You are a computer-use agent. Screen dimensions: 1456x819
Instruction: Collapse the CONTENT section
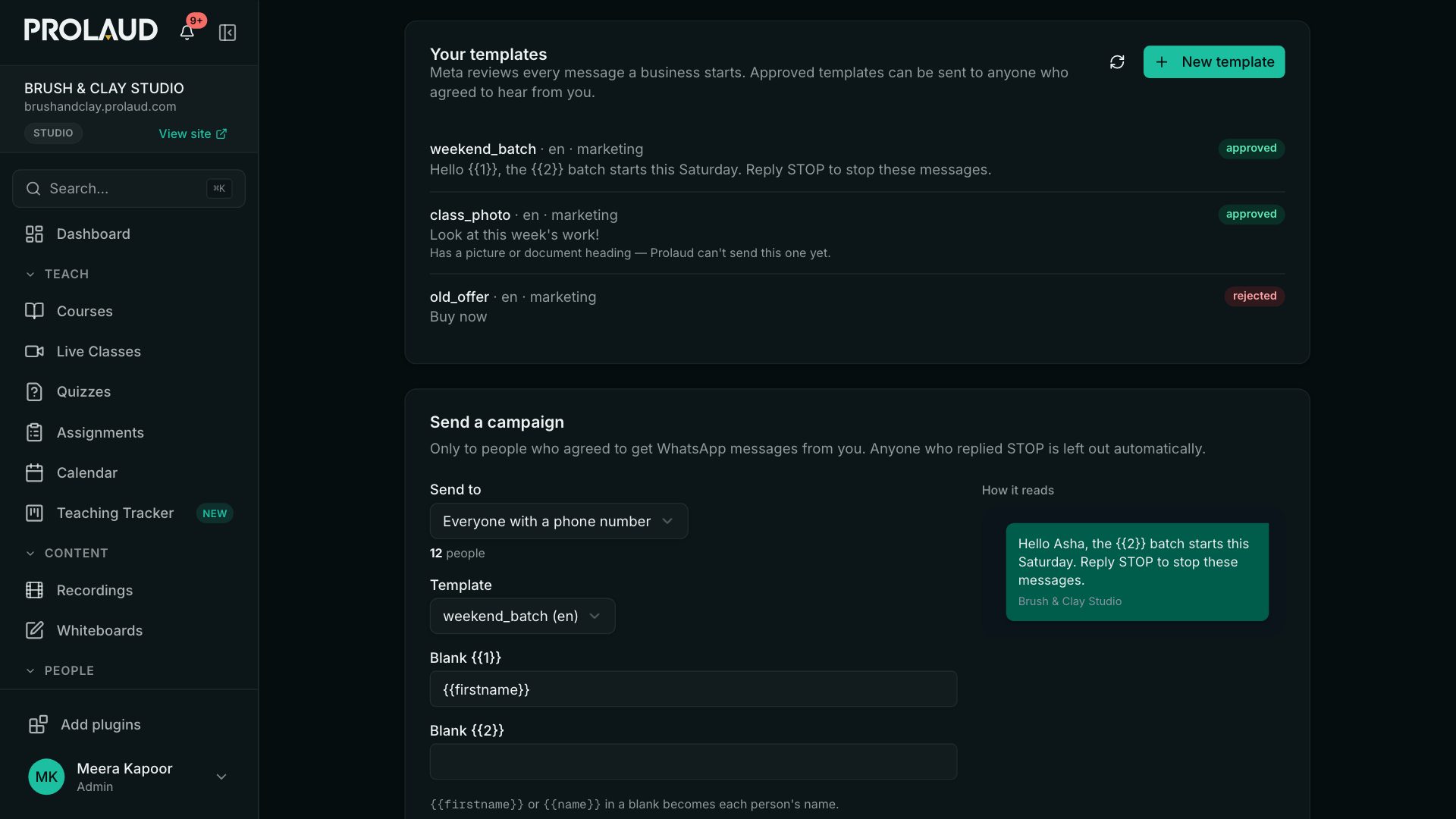click(67, 553)
